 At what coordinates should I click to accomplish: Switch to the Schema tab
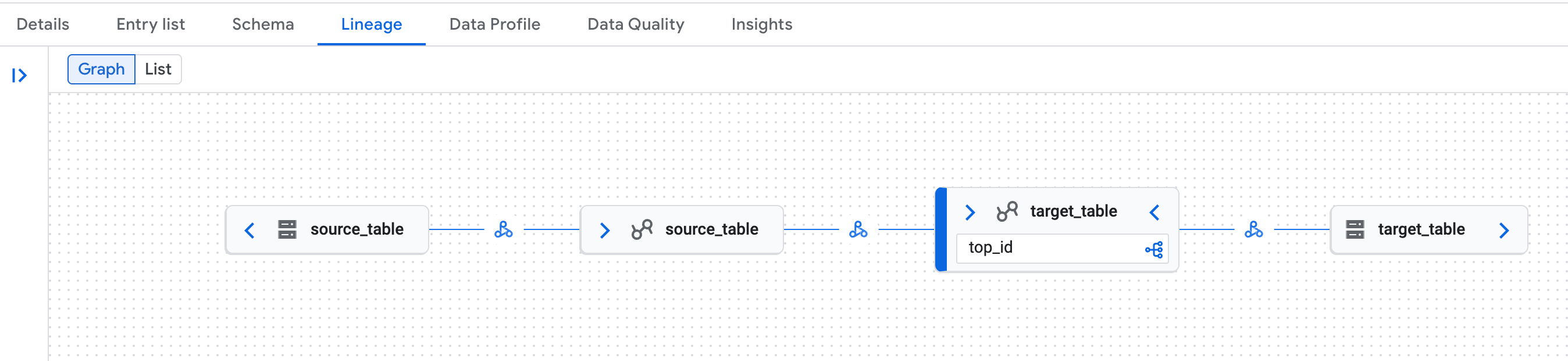(x=262, y=24)
